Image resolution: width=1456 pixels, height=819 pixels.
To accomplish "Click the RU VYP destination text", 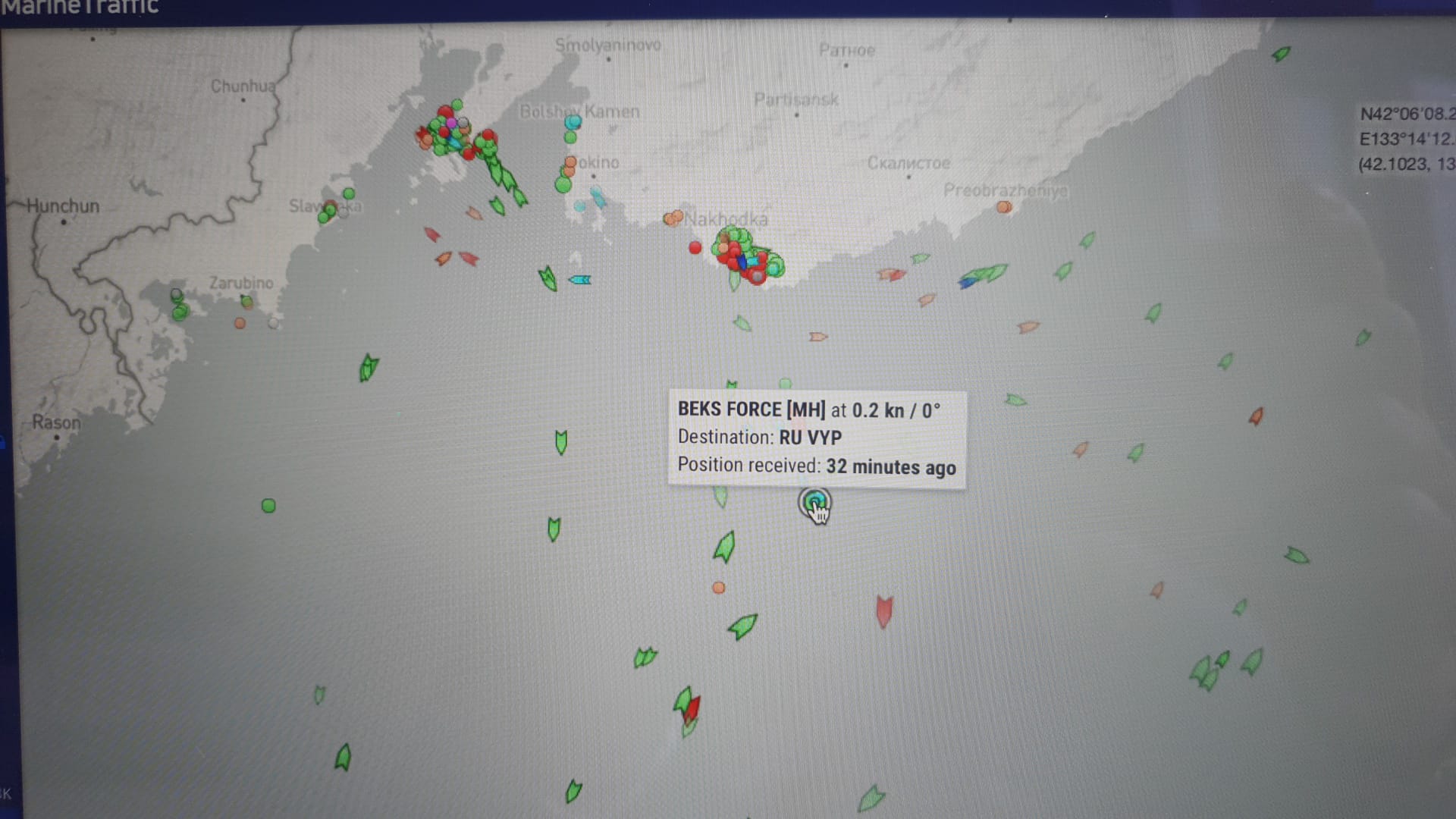I will (x=810, y=438).
